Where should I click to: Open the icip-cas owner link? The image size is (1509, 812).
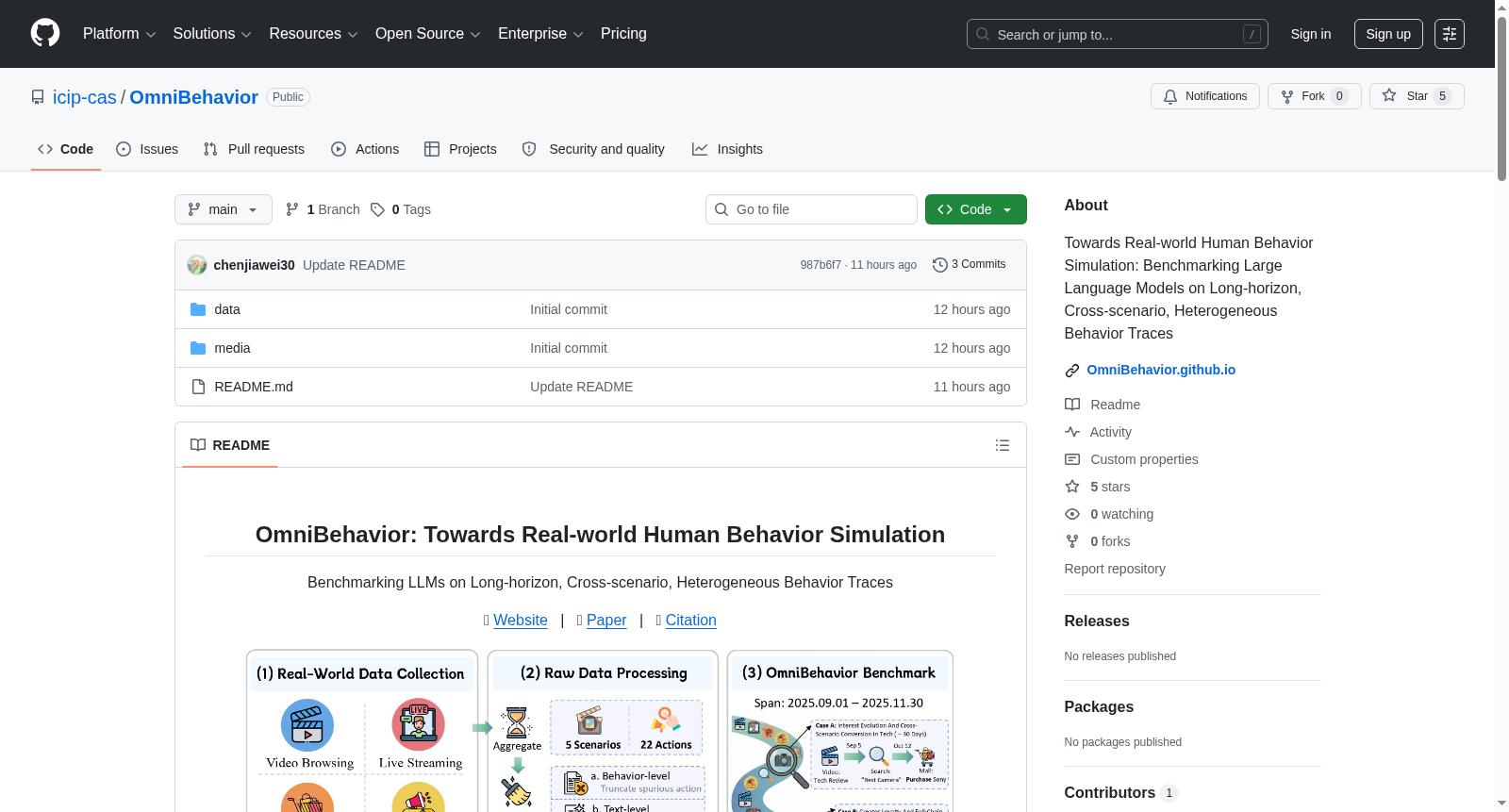tap(85, 97)
